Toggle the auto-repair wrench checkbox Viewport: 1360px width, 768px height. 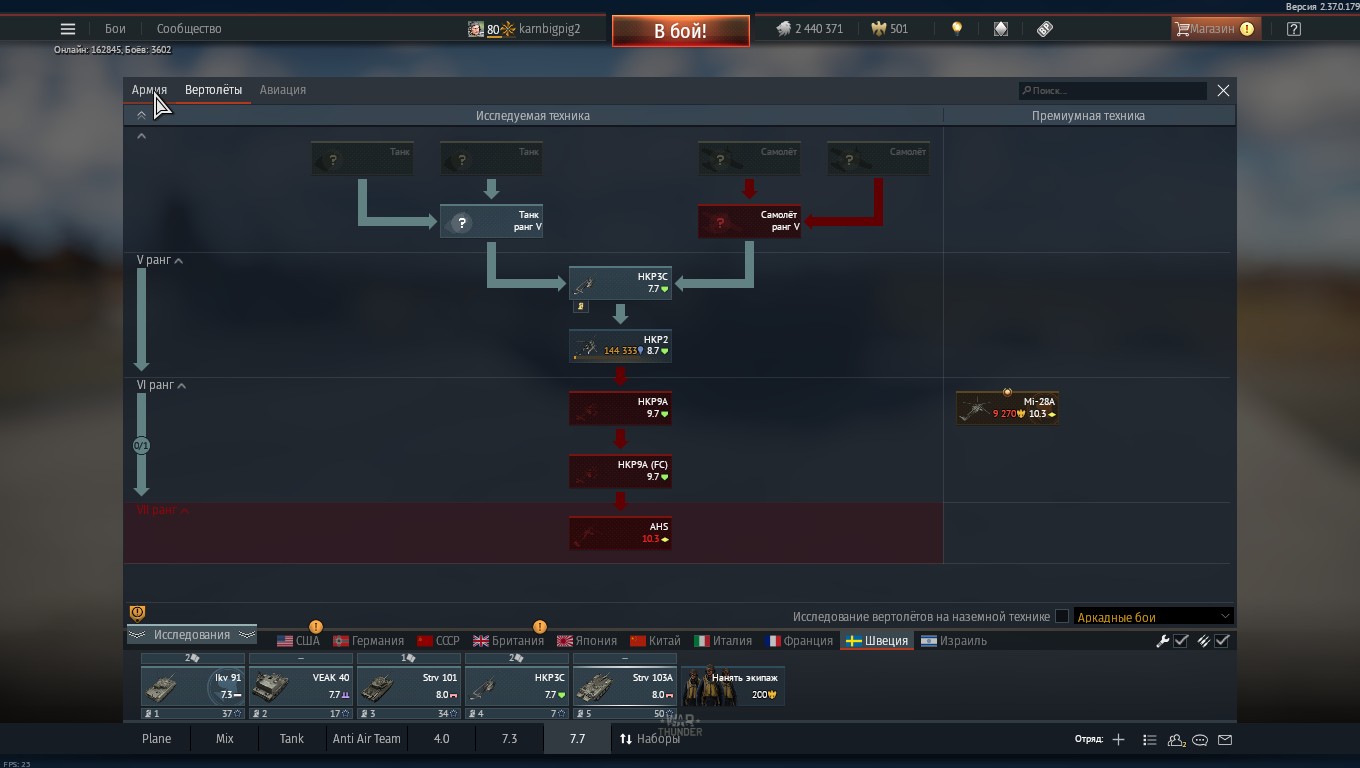1180,641
